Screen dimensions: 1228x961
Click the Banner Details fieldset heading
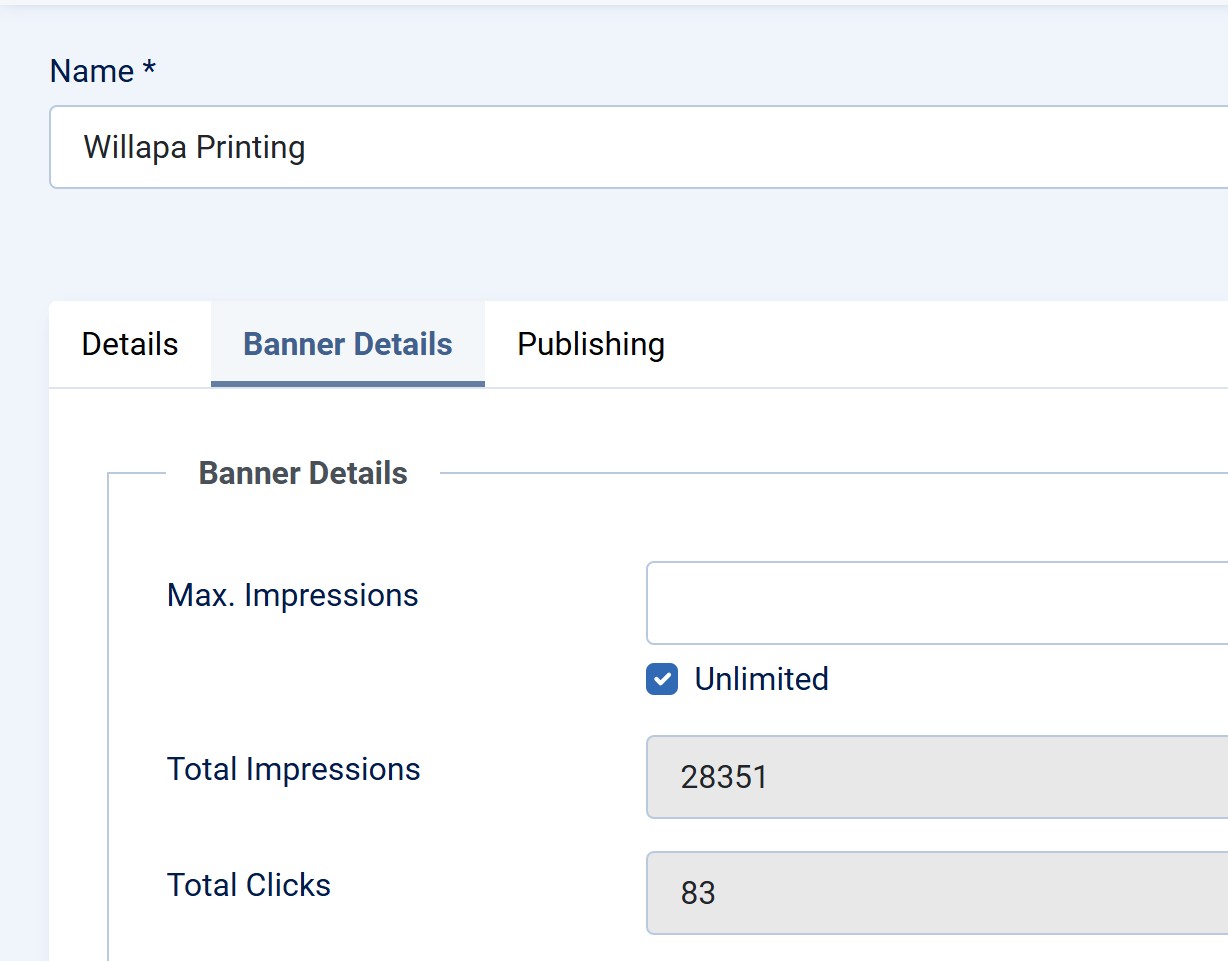(x=303, y=473)
